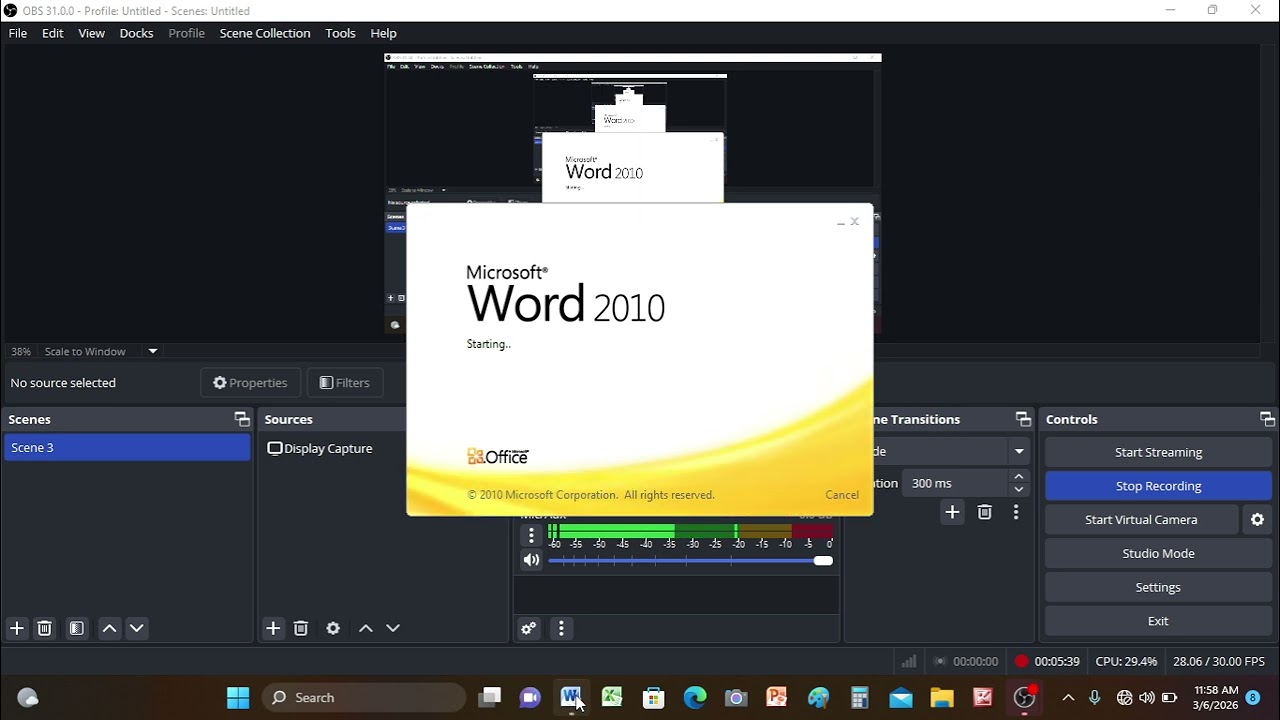Click the 38% preview zoom value
Image resolution: width=1280 pixels, height=720 pixels.
21,351
